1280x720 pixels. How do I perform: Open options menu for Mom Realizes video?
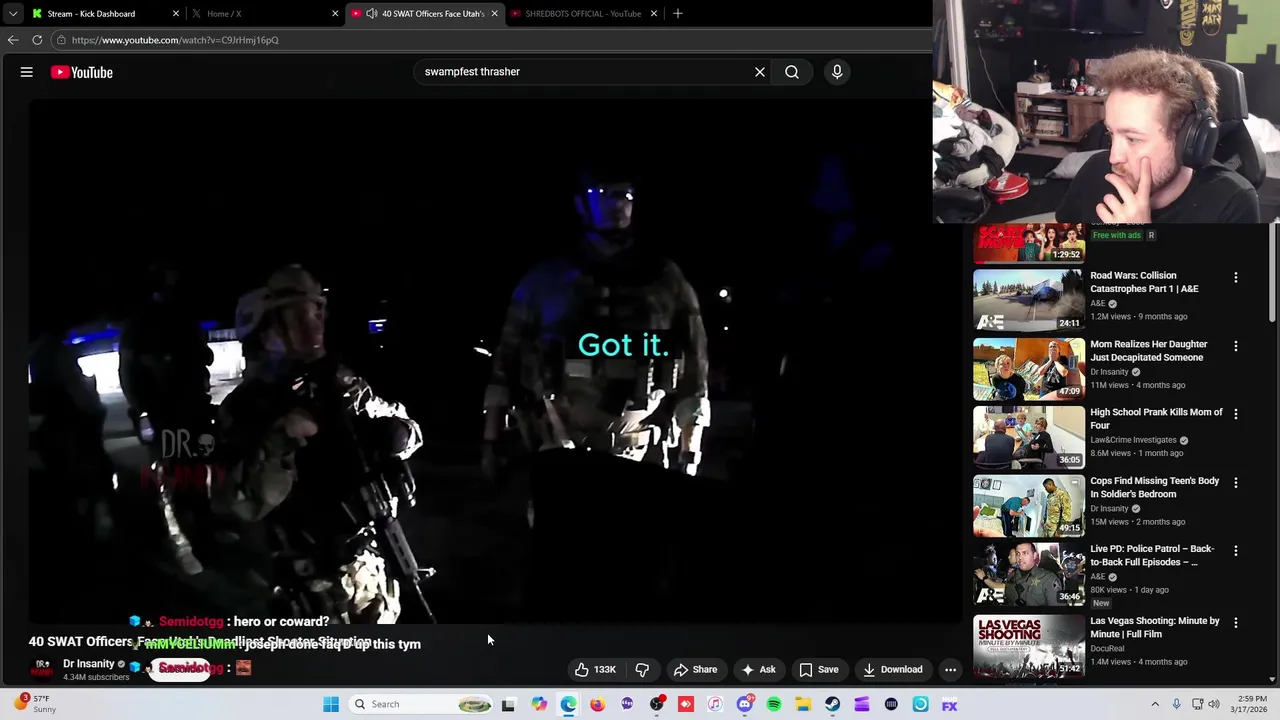point(1236,346)
